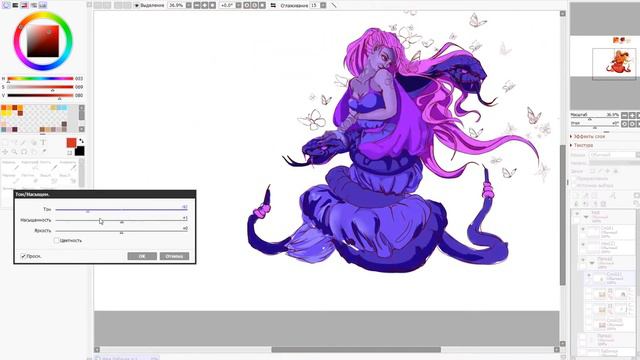This screenshot has width=640, height=360.
Task: Toggle the second checkbox under the lock icons
Action: click(x=573, y=186)
